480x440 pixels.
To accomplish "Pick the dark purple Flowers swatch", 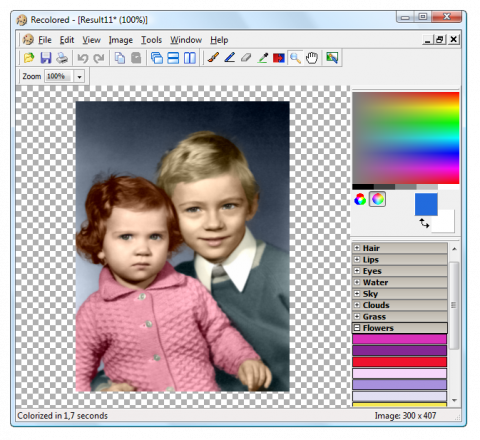I will (399, 351).
